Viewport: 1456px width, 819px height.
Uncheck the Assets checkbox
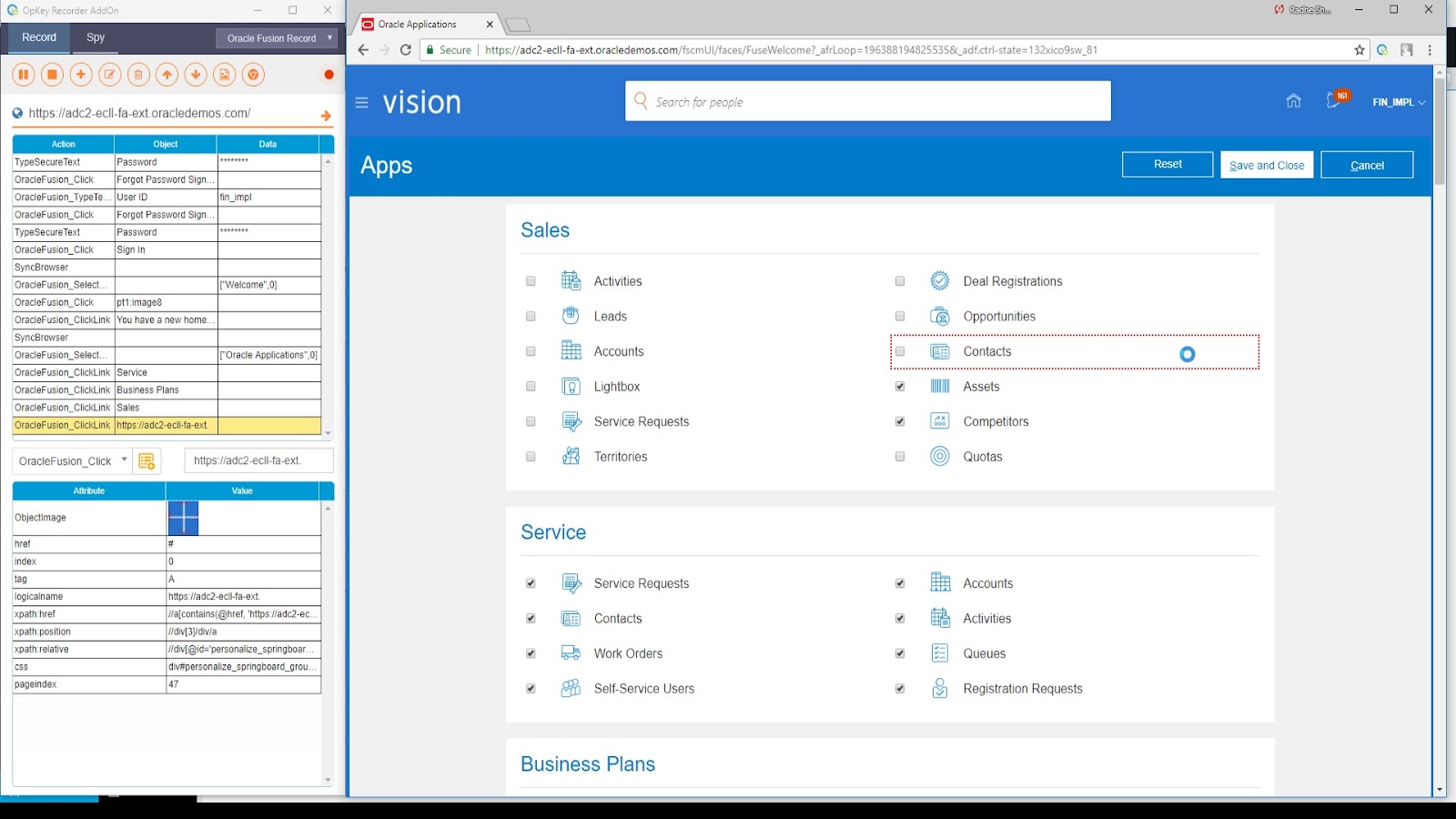point(900,387)
